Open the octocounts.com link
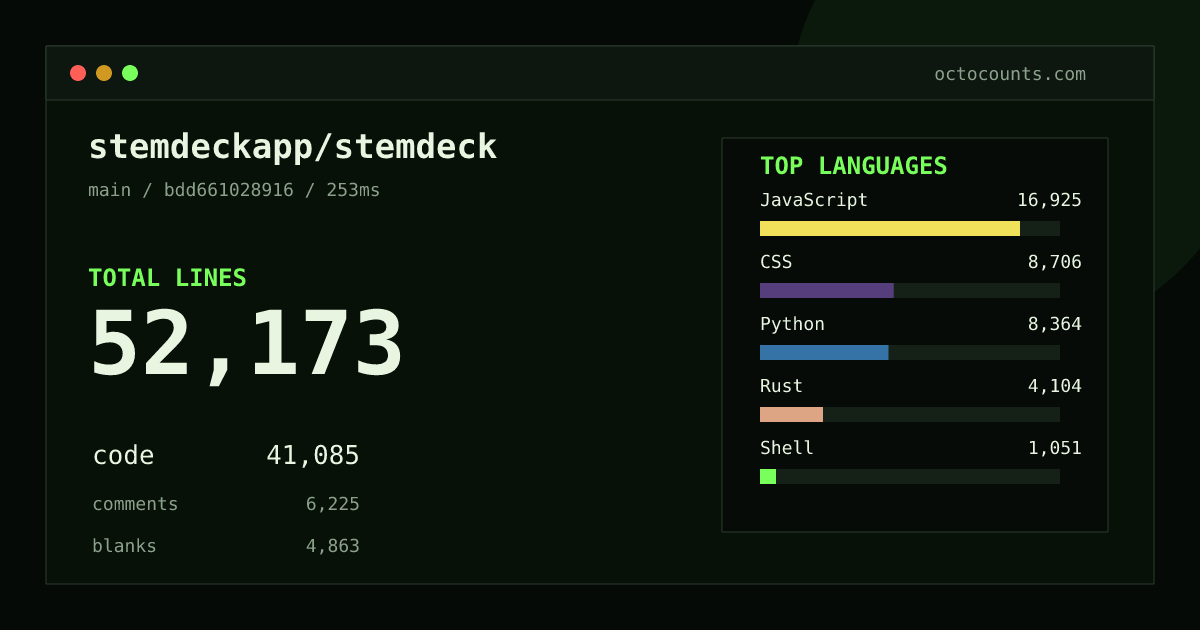This screenshot has width=1200, height=630. click(x=1010, y=74)
